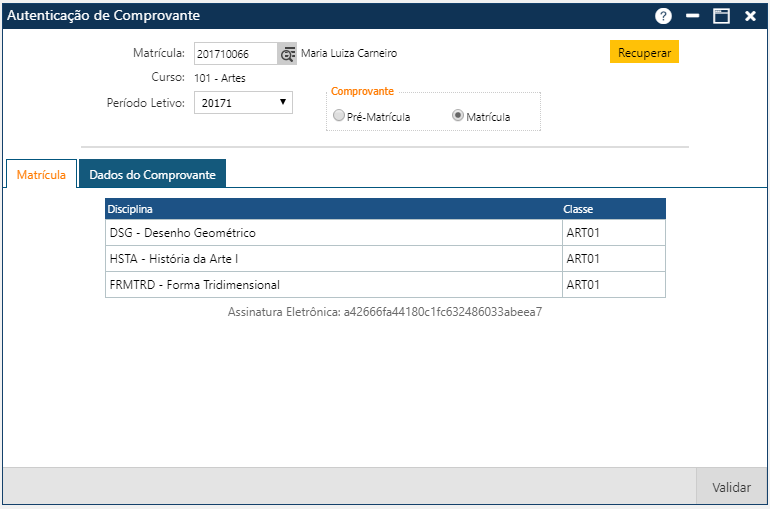
Task: Close the Autenticação de Comprovante window
Action: pyautogui.click(x=750, y=16)
